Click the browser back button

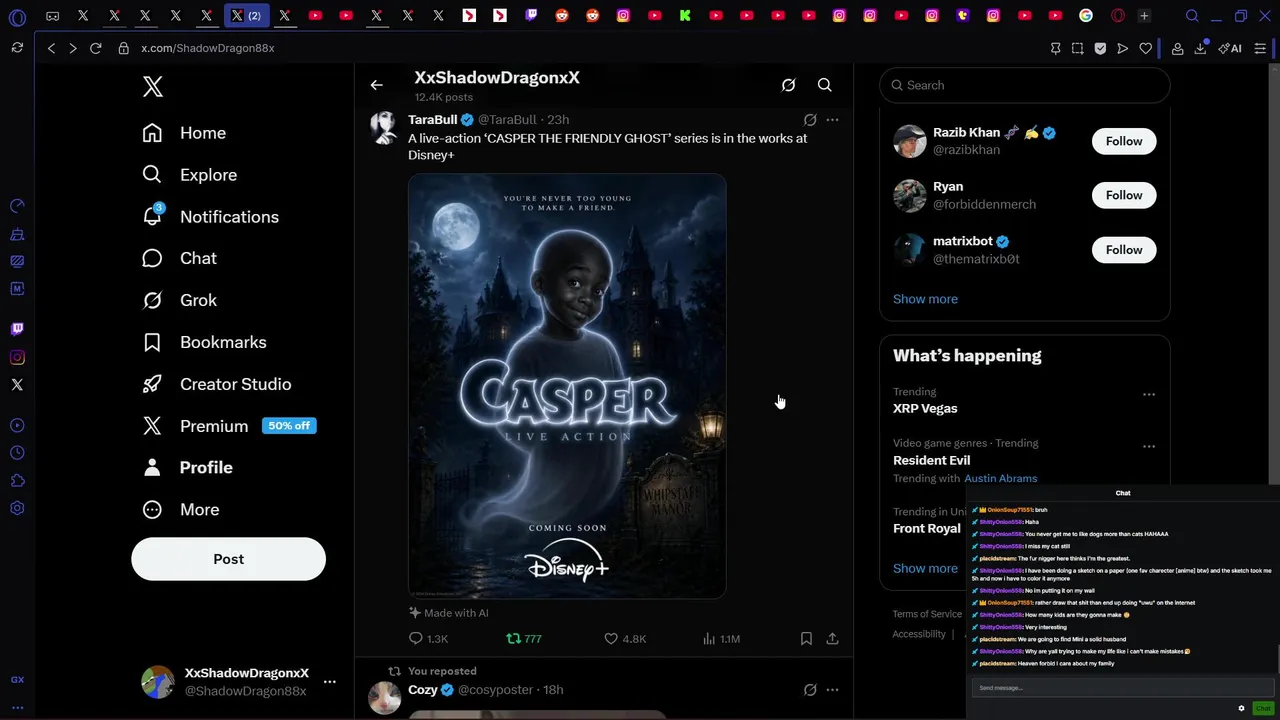[x=51, y=48]
